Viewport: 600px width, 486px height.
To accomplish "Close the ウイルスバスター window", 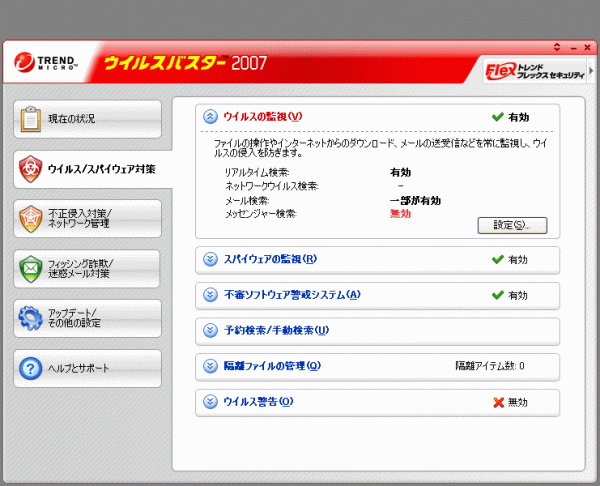I will [x=587, y=47].
